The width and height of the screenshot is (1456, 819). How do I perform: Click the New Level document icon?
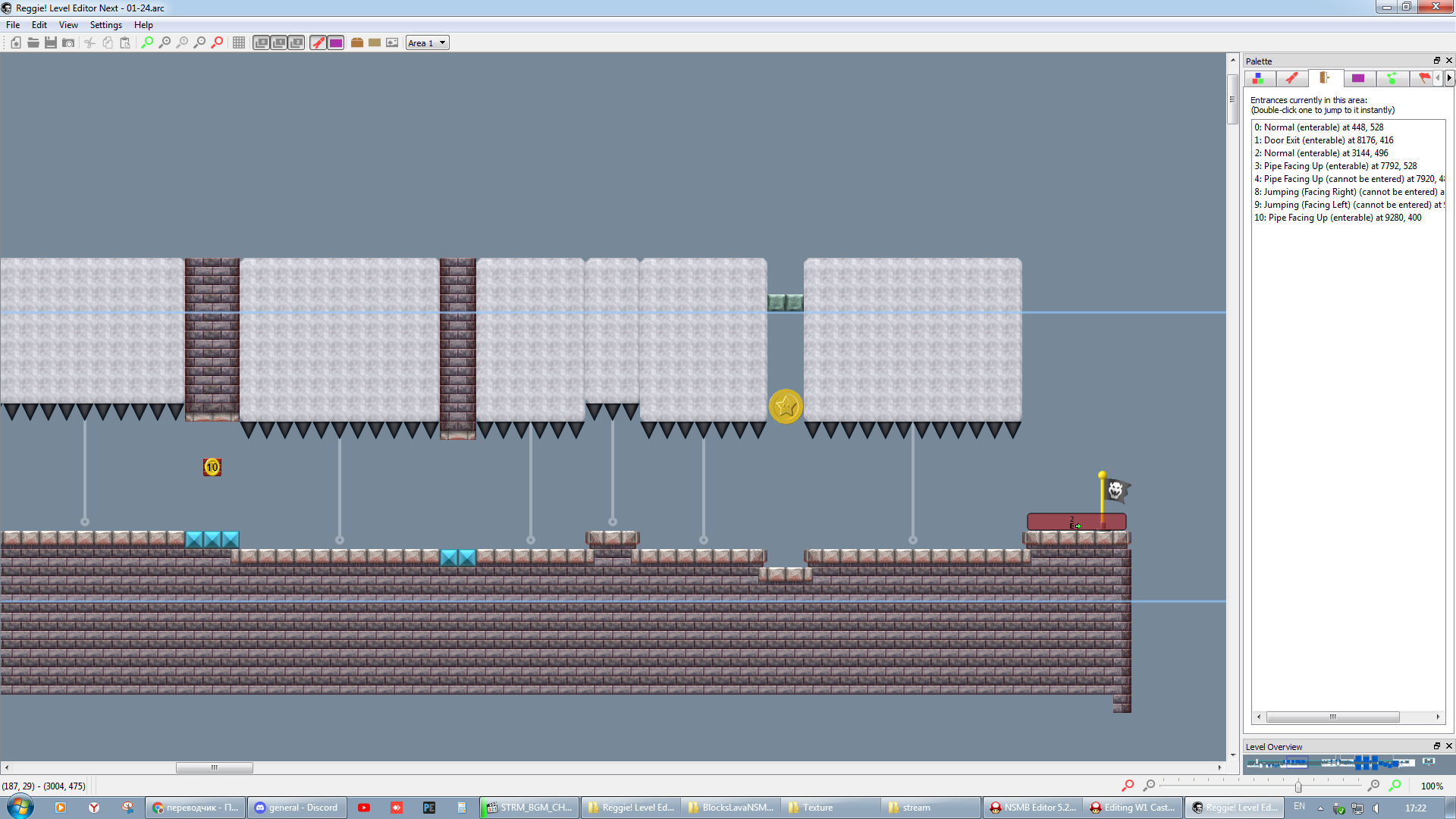tap(16, 42)
